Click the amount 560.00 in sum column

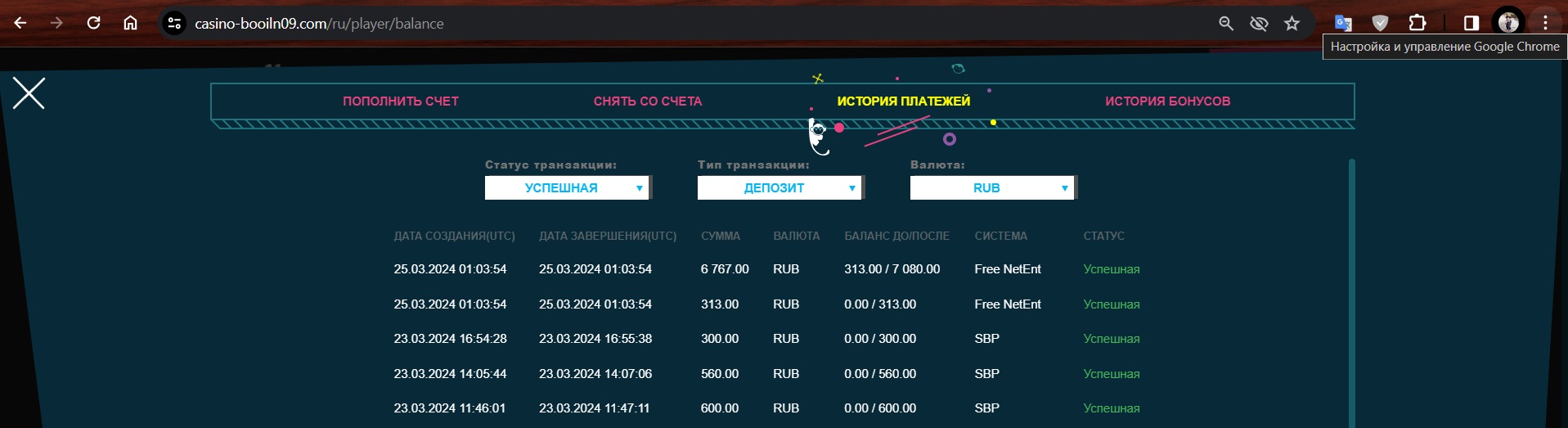tap(720, 374)
